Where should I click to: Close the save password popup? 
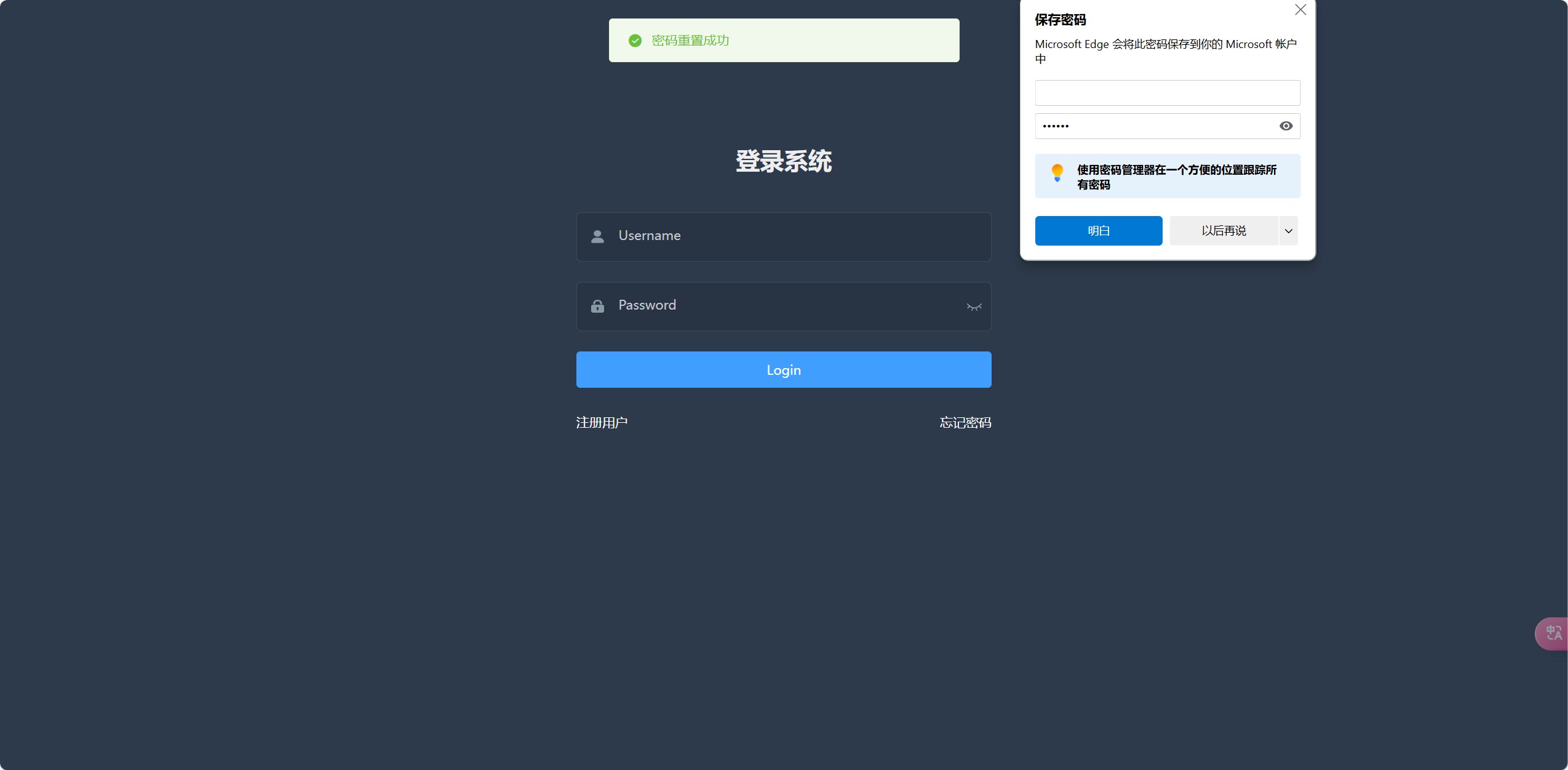(1300, 10)
